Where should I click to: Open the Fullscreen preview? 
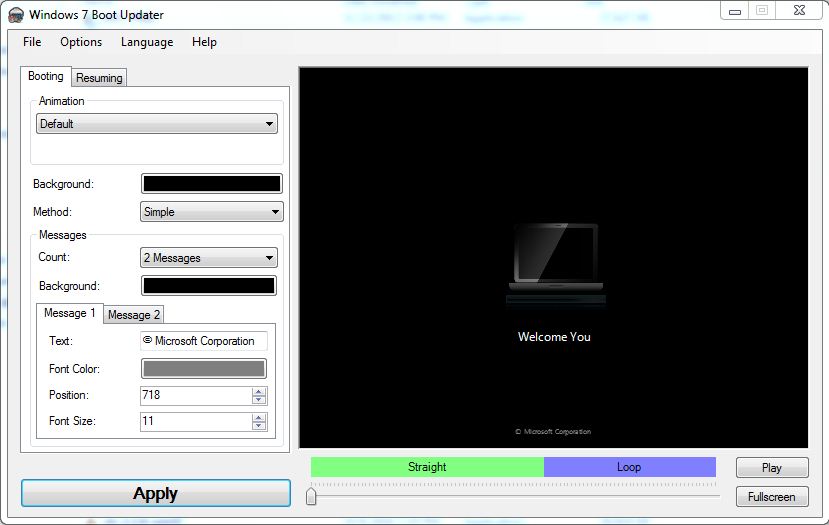tap(772, 496)
